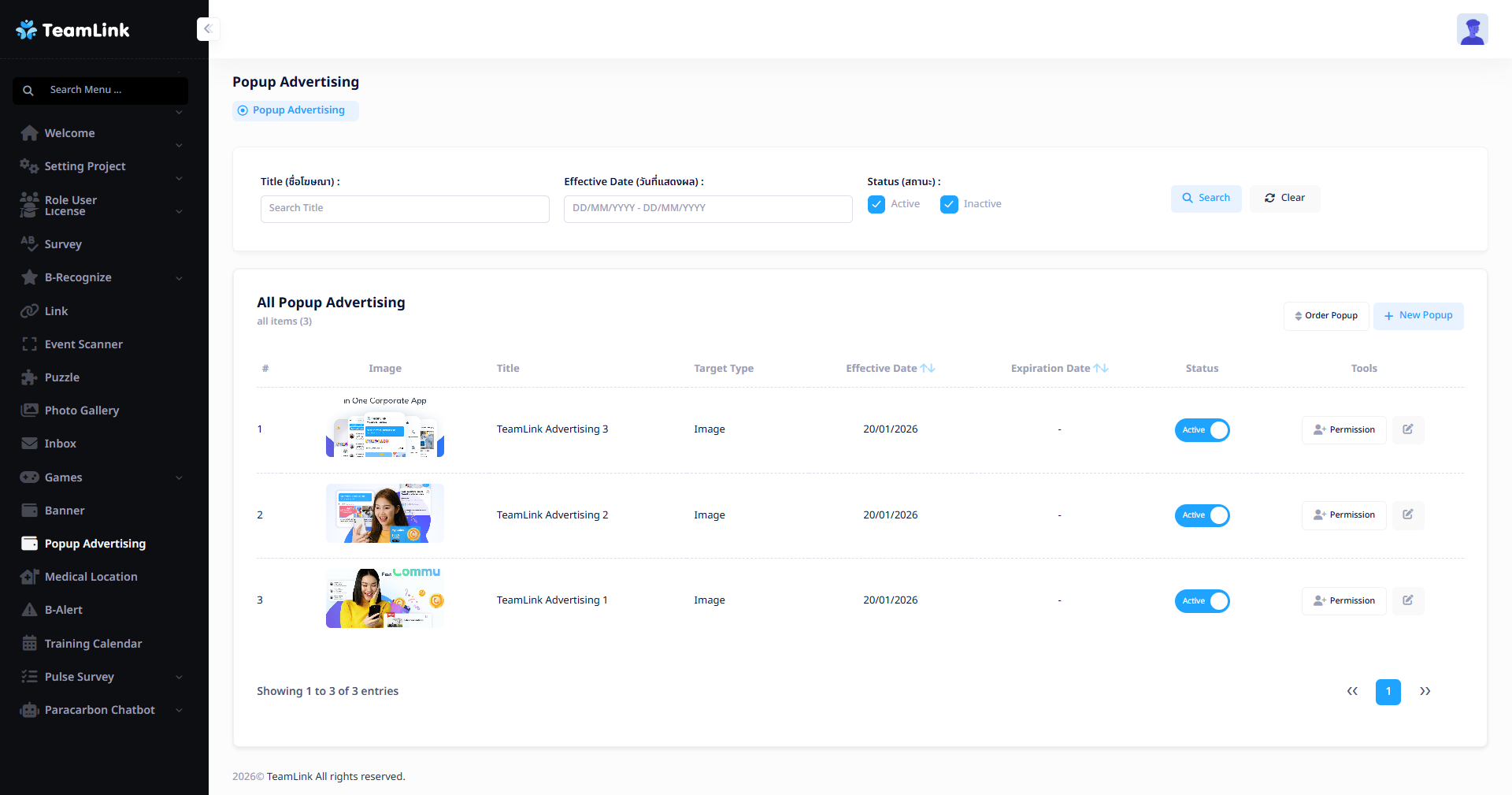Open Photo Gallery from the sidebar
Screen dimensions: 1512x795
tap(82, 411)
